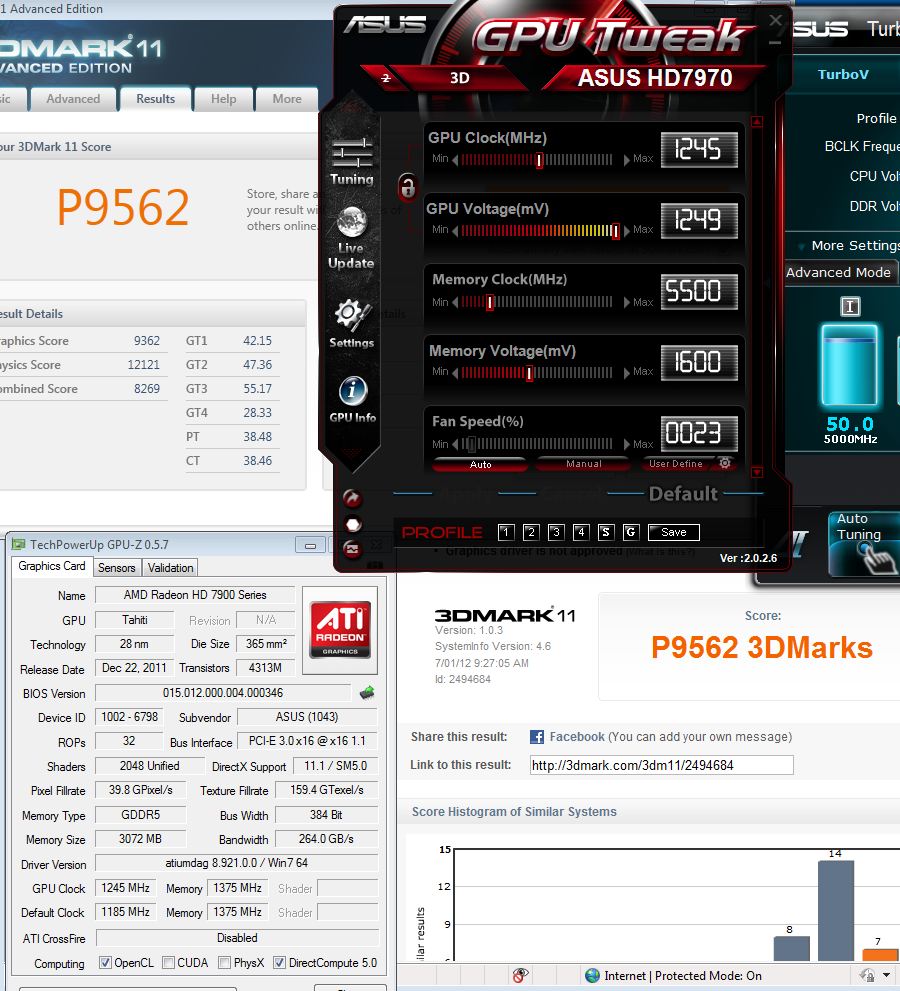Image resolution: width=900 pixels, height=991 pixels.
Task: Decrease GPU Voltage with the Min arrow
Action: point(455,231)
